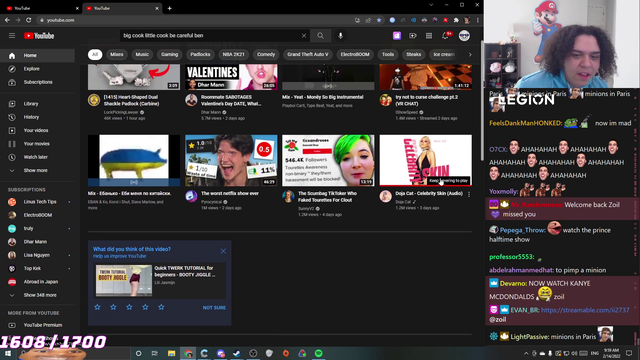The height and width of the screenshot is (360, 640).
Task: Open Your videos in sidebar
Action: coord(37,131)
